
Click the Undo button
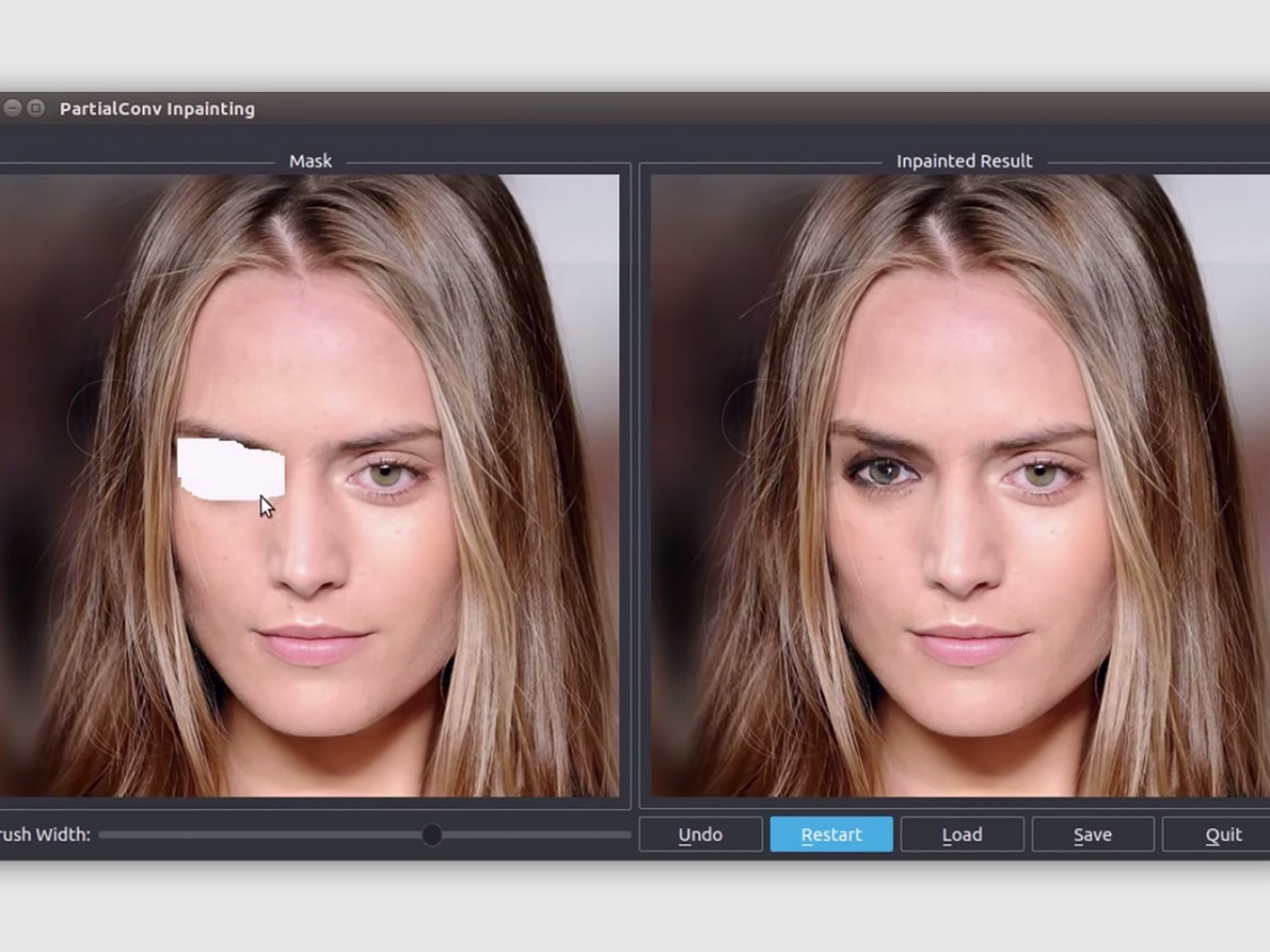[700, 834]
